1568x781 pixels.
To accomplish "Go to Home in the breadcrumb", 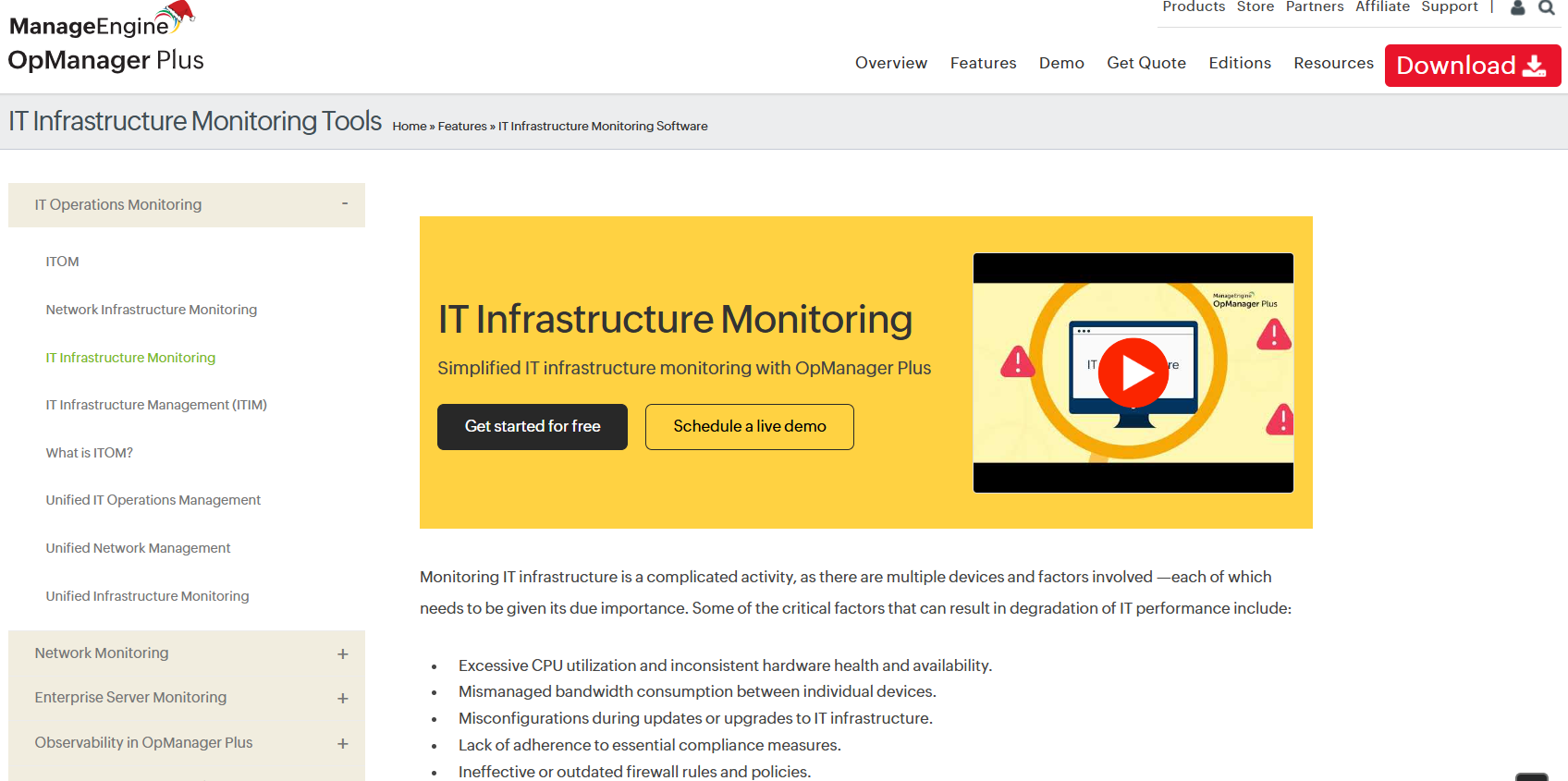I will pos(410,127).
